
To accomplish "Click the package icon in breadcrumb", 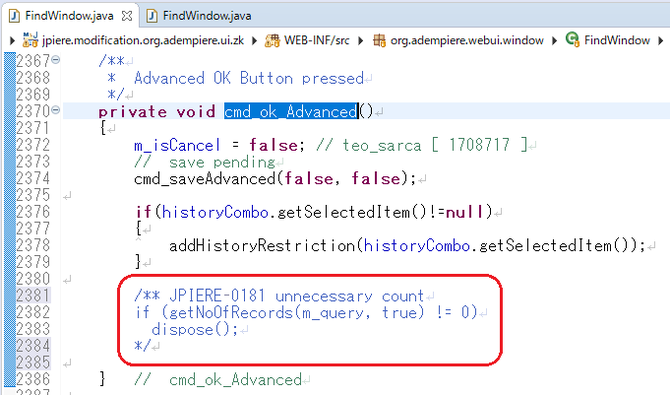I will click(x=379, y=40).
